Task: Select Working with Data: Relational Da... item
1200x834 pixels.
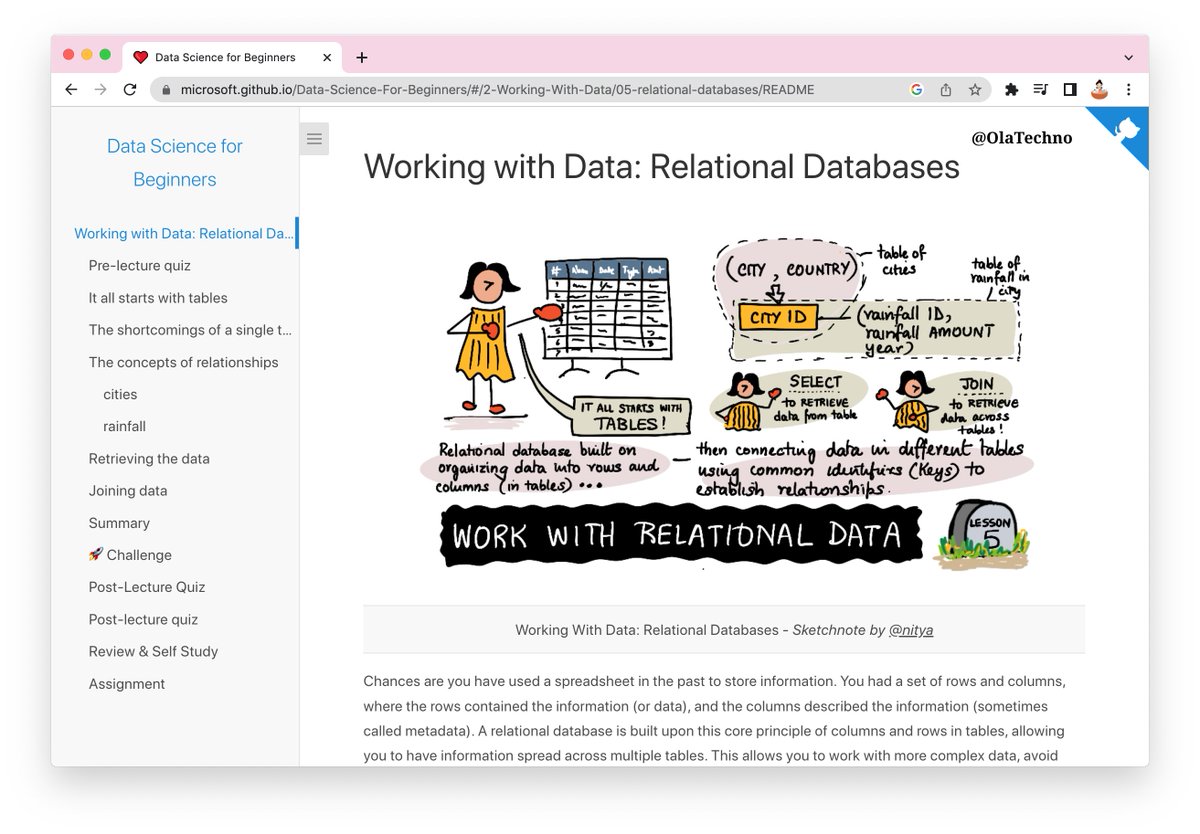Action: point(183,233)
